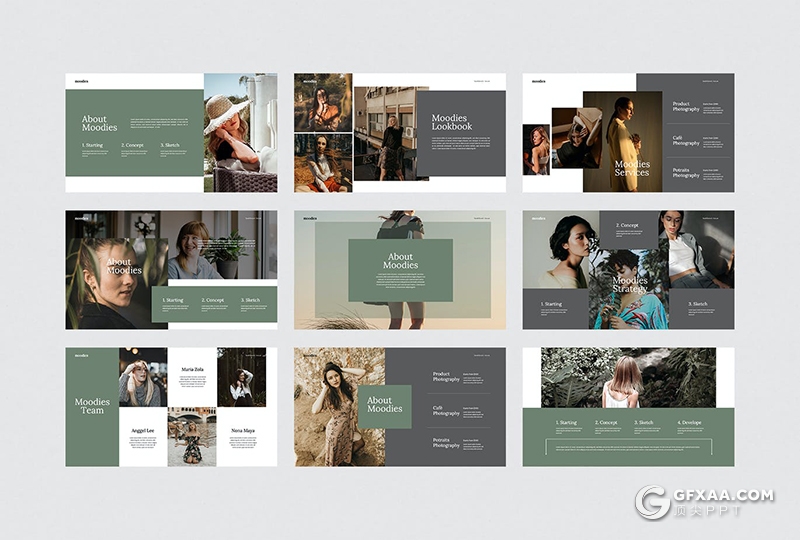This screenshot has width=800, height=540.
Task: Select the '4. Develope' step heading
Action: (689, 422)
